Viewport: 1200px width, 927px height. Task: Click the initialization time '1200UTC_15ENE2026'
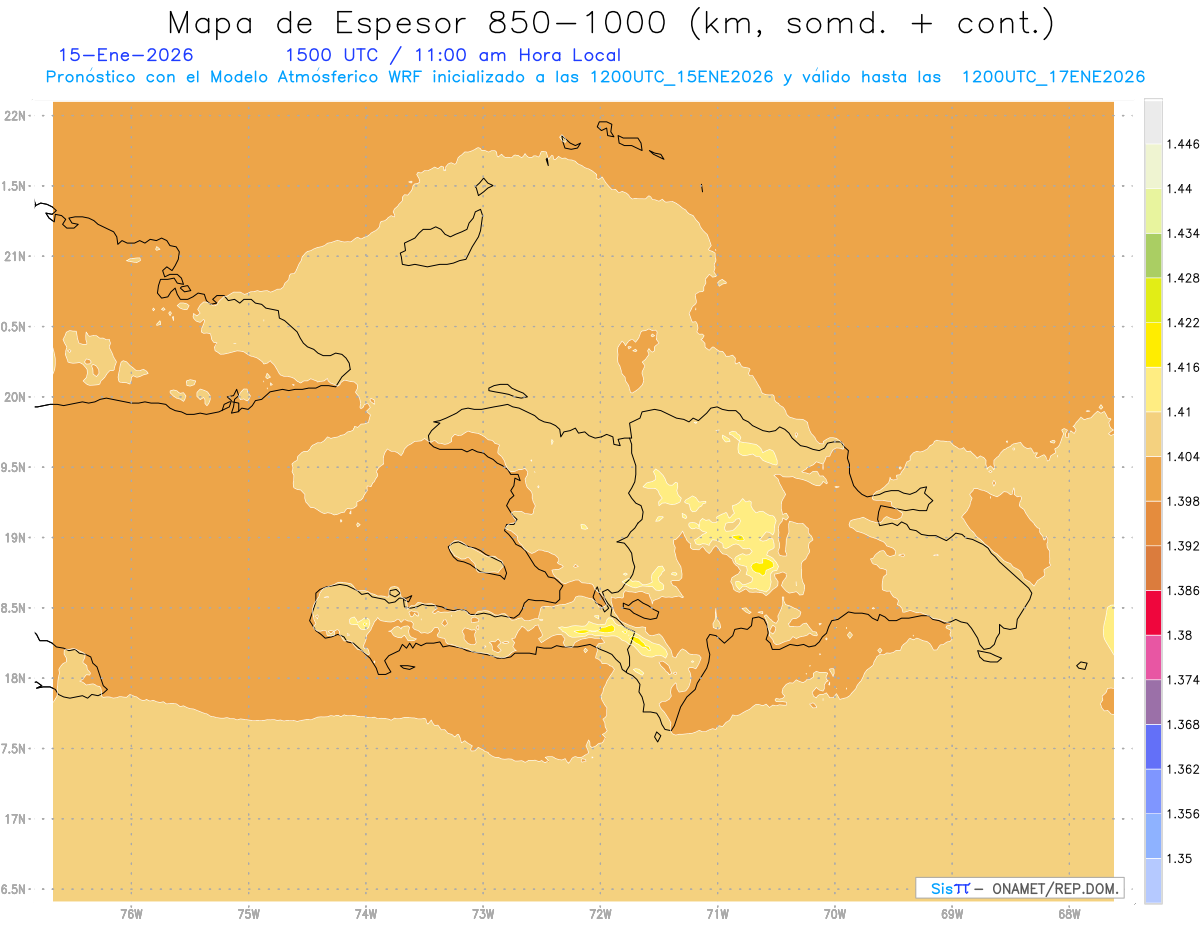point(682,77)
